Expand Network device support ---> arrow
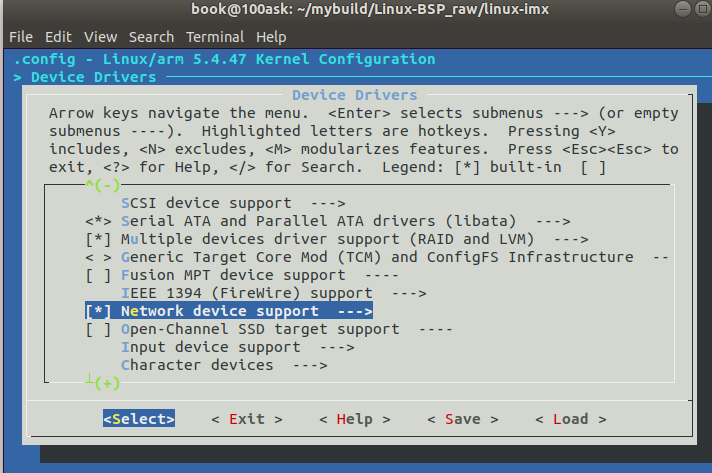 coord(355,311)
